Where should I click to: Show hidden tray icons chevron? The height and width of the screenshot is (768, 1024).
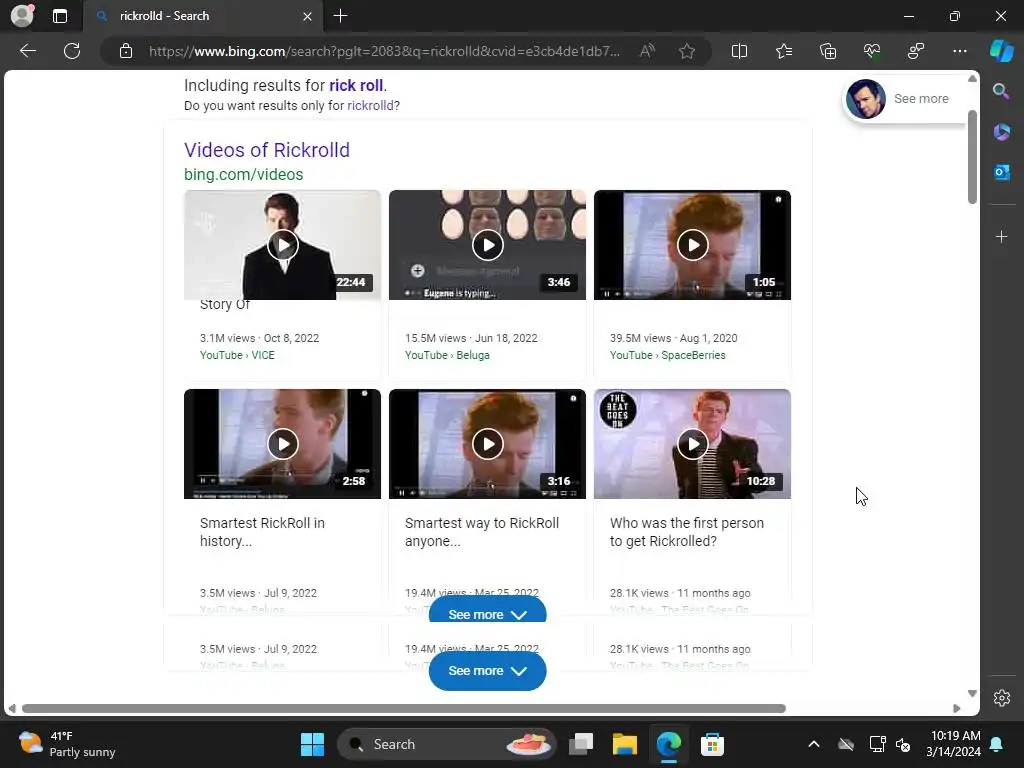[x=814, y=744]
